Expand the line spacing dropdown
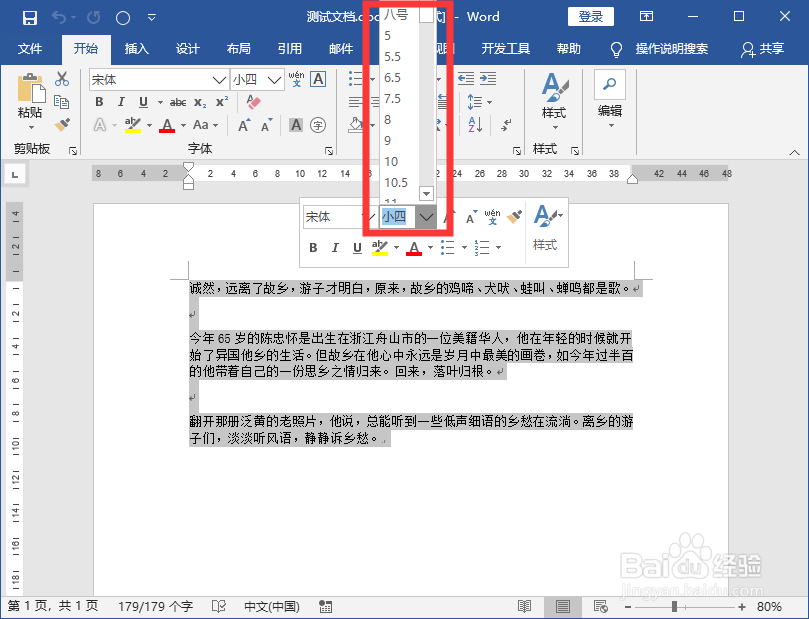 tap(489, 101)
